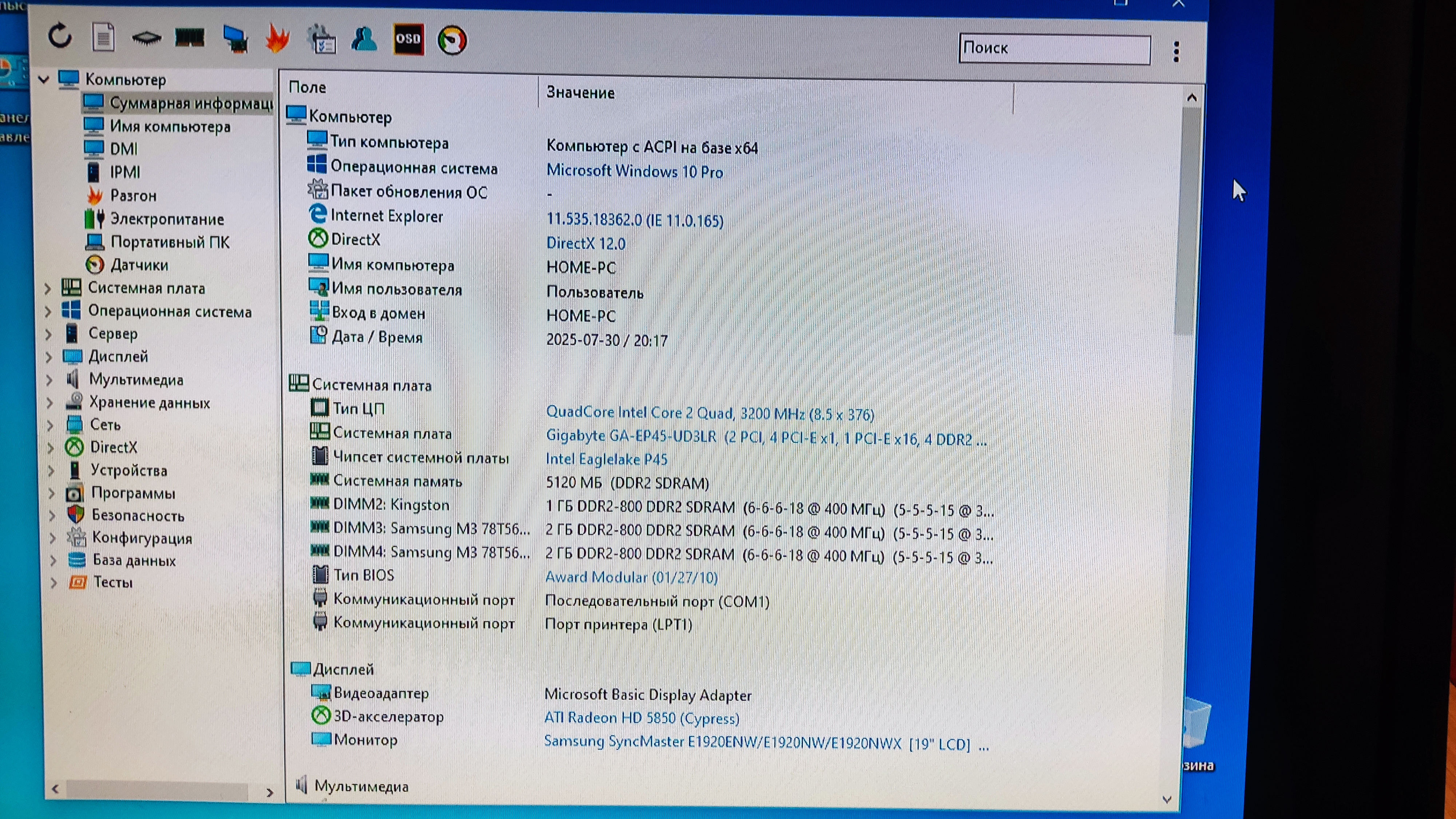Click the CPU chip toolbar icon

pyautogui.click(x=146, y=39)
